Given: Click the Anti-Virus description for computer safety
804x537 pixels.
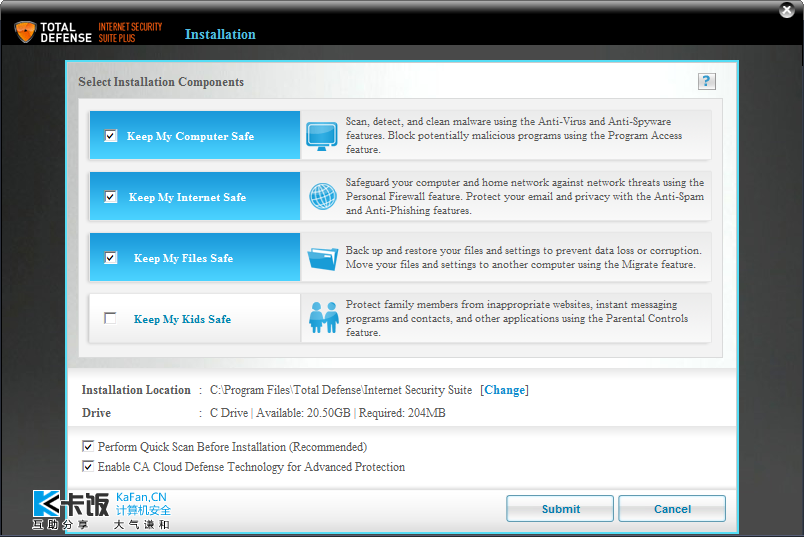Looking at the screenshot, I should click(x=514, y=135).
